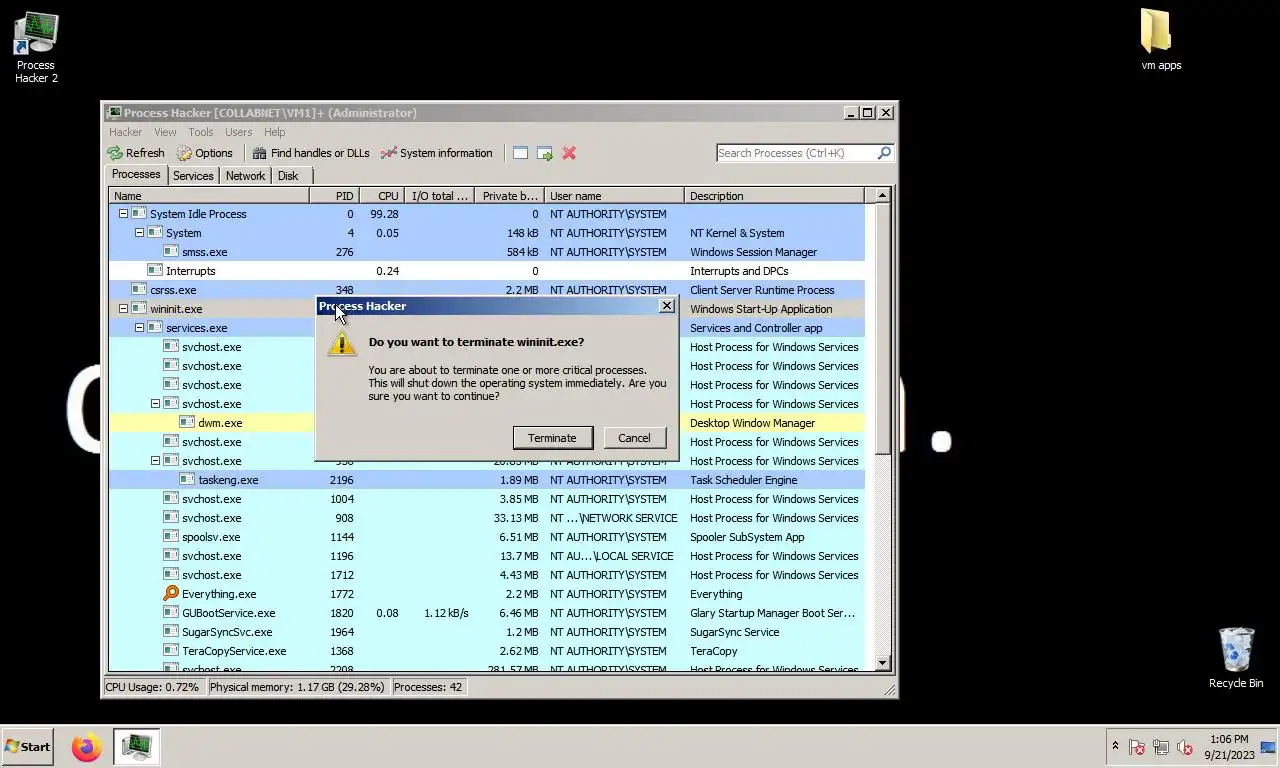Sort by the User name column
Viewport: 1280px width, 768px height.
614,196
